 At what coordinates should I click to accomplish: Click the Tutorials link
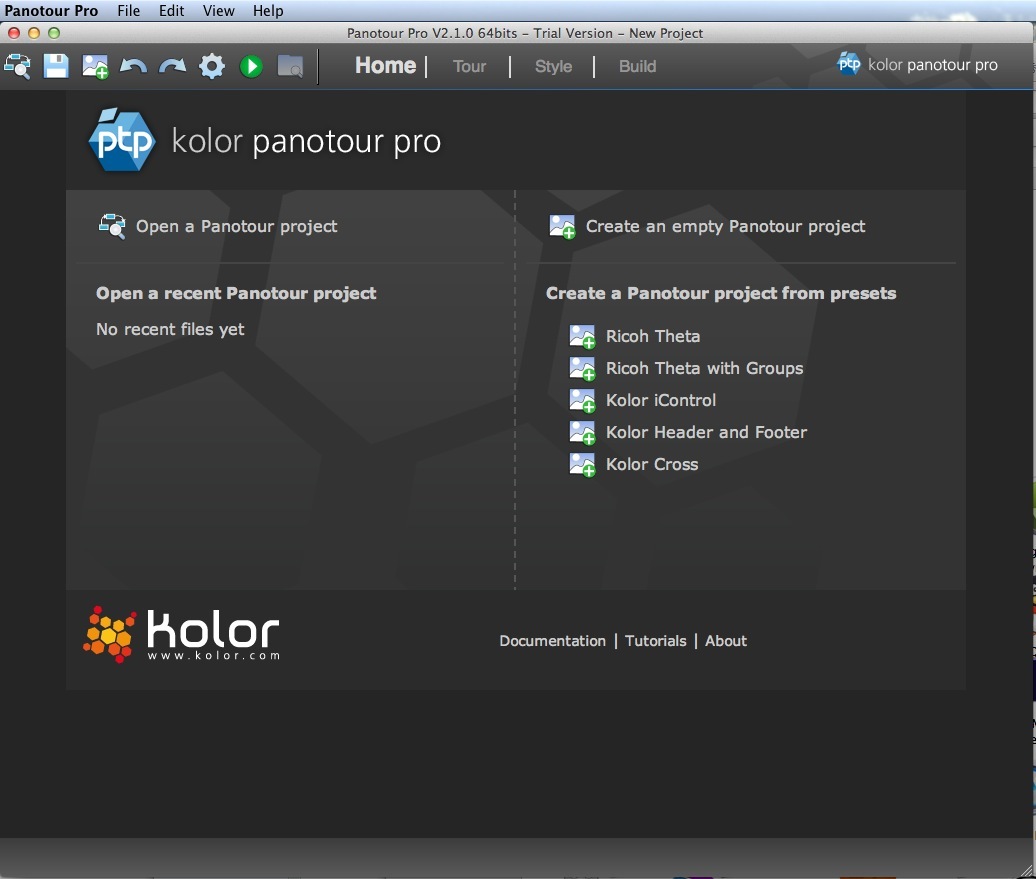pyautogui.click(x=655, y=641)
